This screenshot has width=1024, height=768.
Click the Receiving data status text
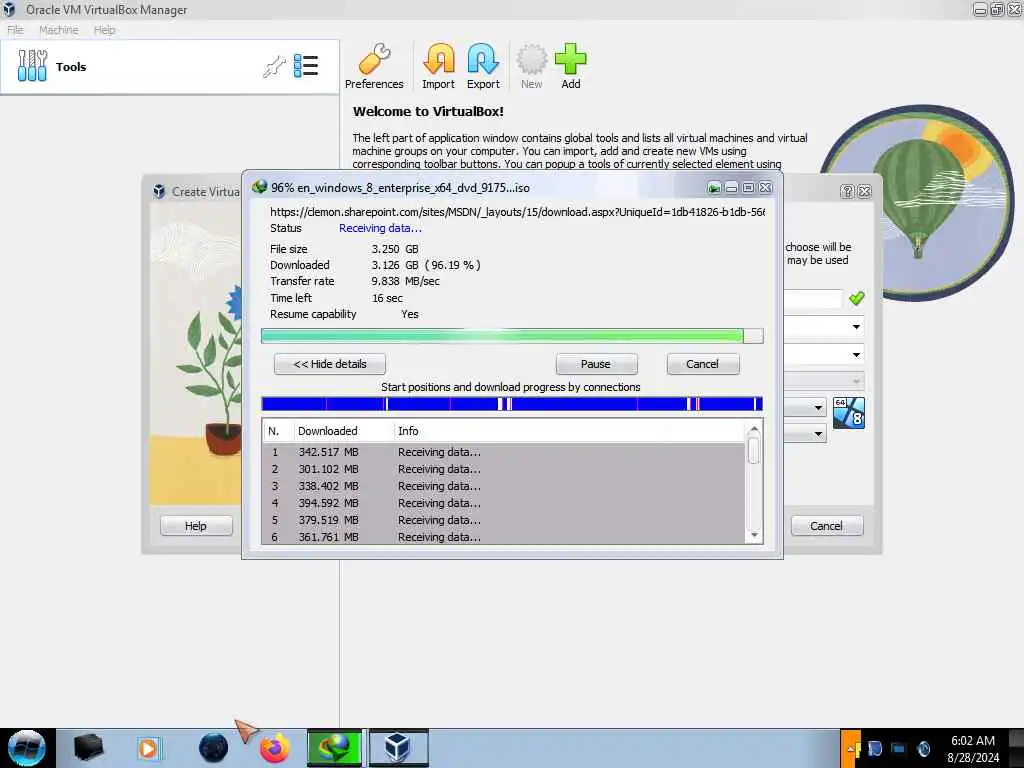pos(380,229)
